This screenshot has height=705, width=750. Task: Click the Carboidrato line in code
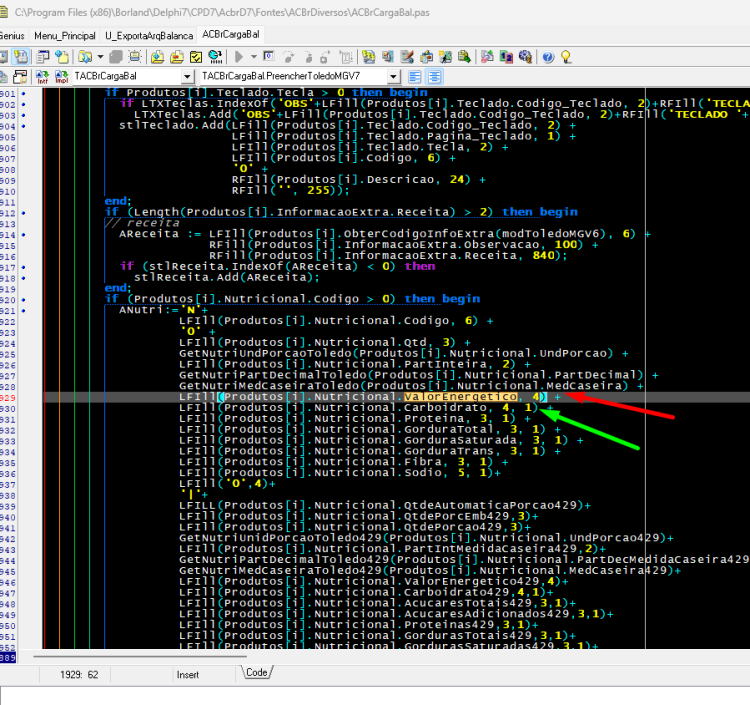click(x=365, y=408)
